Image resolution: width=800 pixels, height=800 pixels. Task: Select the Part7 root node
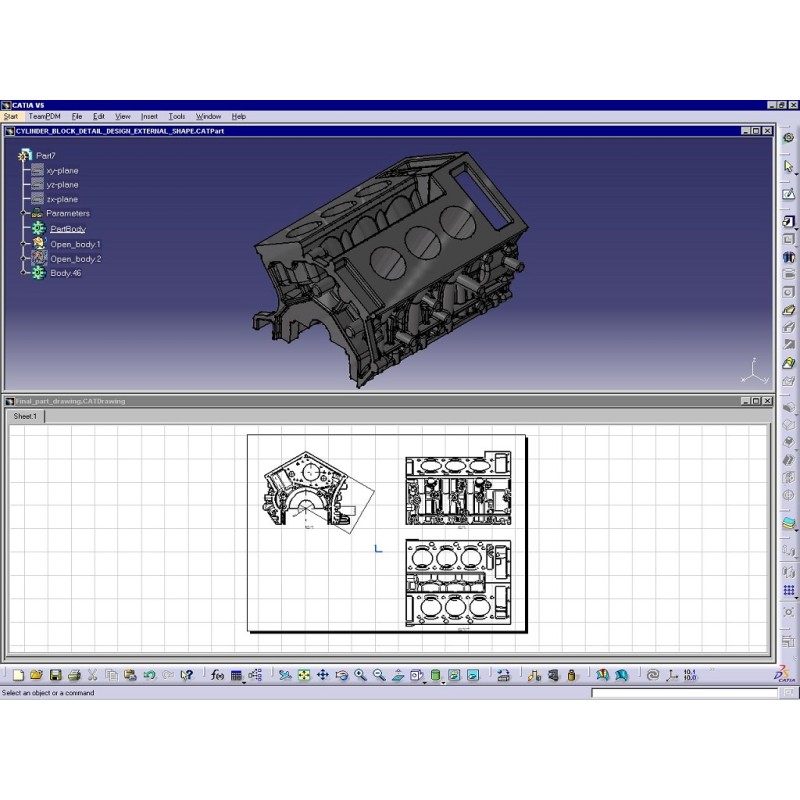click(45, 156)
